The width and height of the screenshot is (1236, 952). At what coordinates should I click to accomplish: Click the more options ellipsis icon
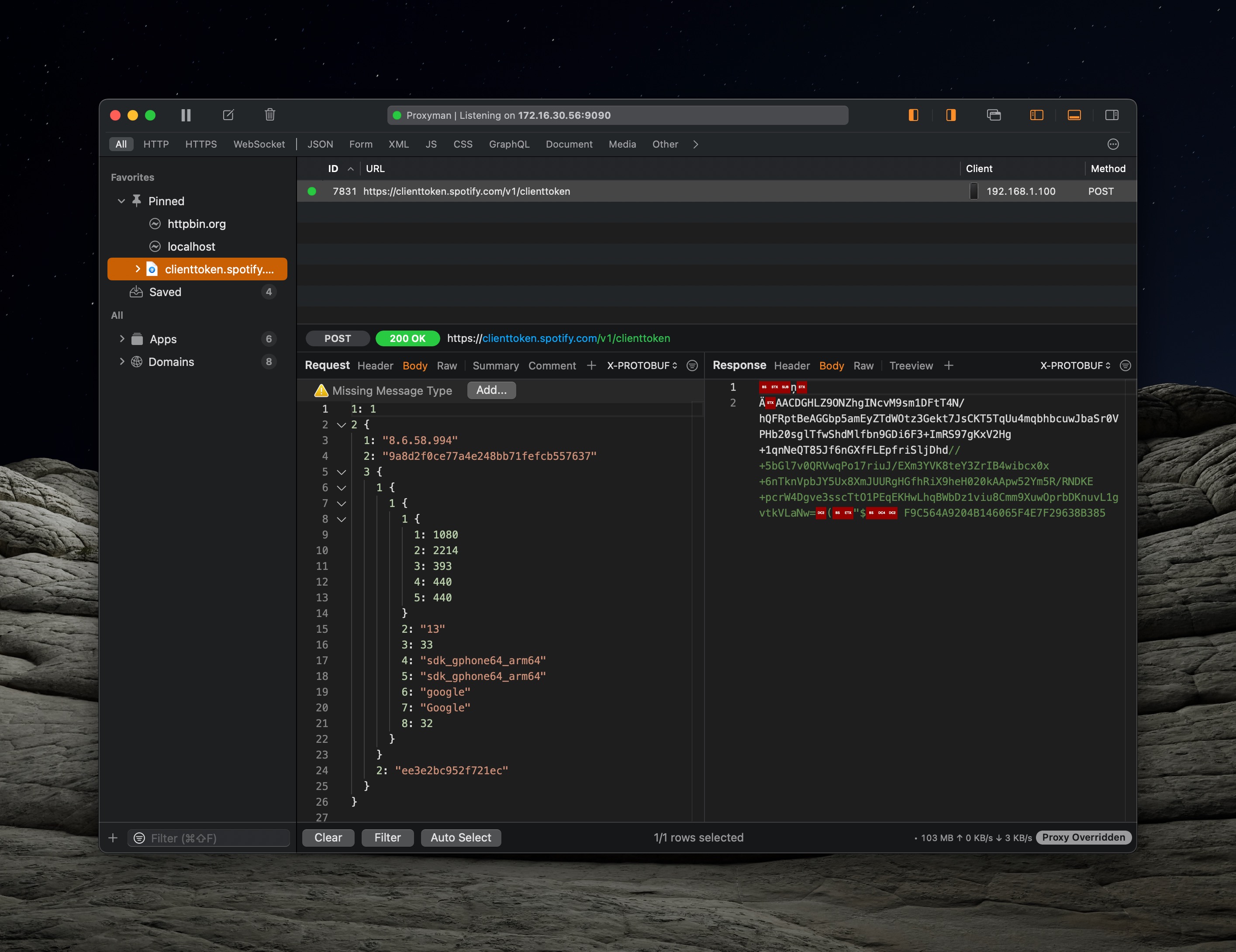[1113, 144]
